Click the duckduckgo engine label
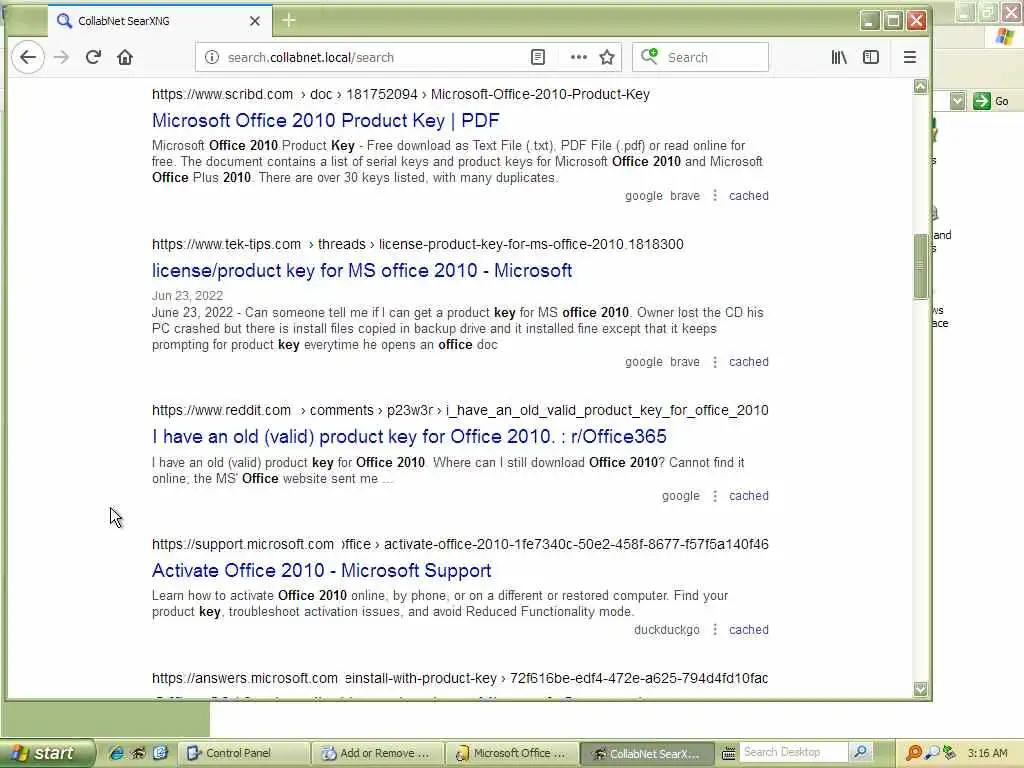The height and width of the screenshot is (768, 1024). (667, 630)
